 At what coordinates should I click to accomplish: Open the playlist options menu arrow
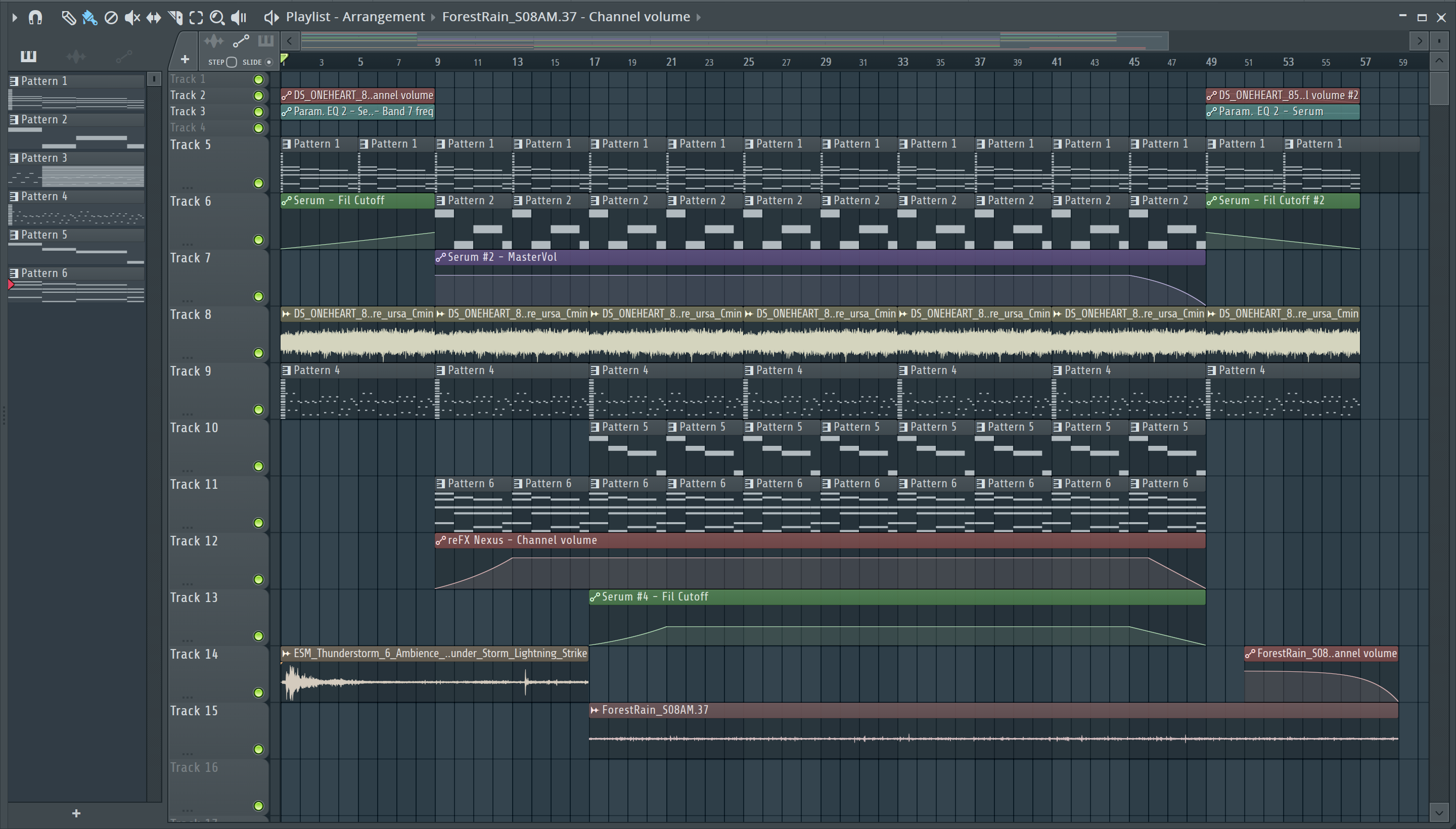14,18
